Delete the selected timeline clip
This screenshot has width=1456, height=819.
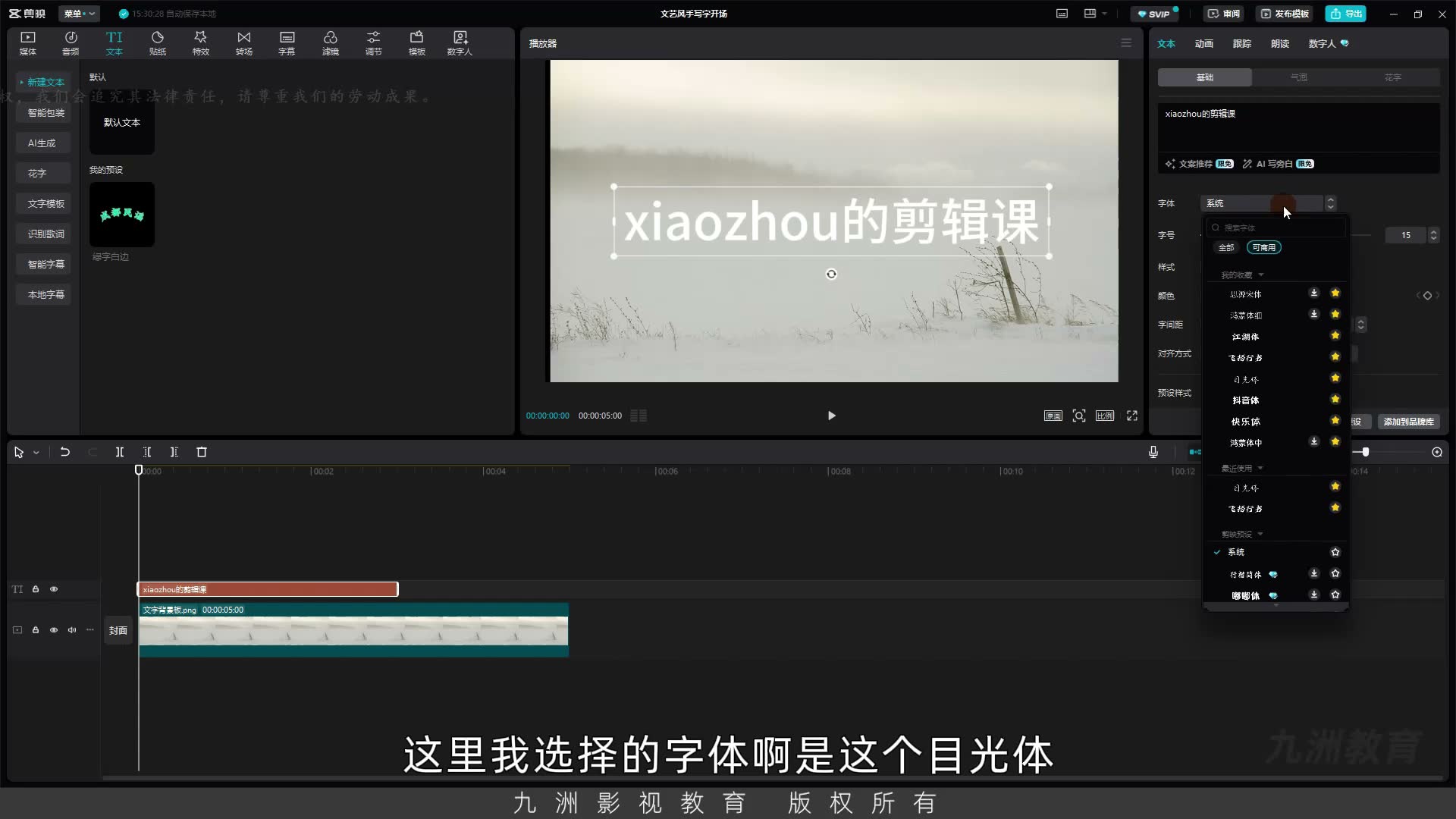click(x=202, y=452)
